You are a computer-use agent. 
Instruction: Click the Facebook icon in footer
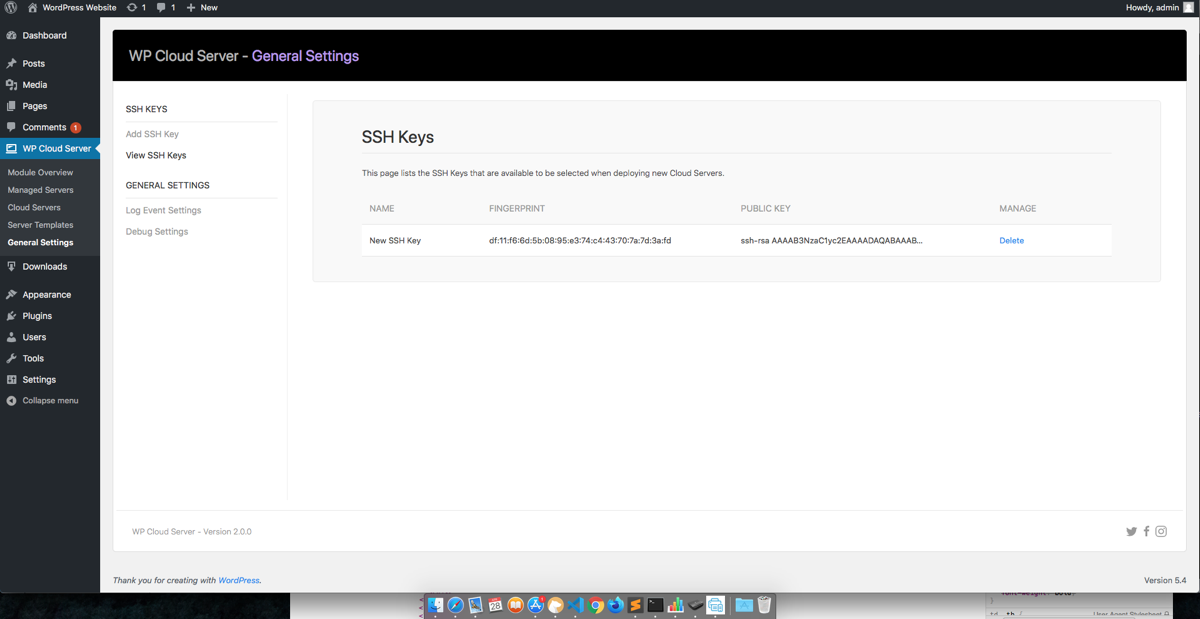point(1146,532)
